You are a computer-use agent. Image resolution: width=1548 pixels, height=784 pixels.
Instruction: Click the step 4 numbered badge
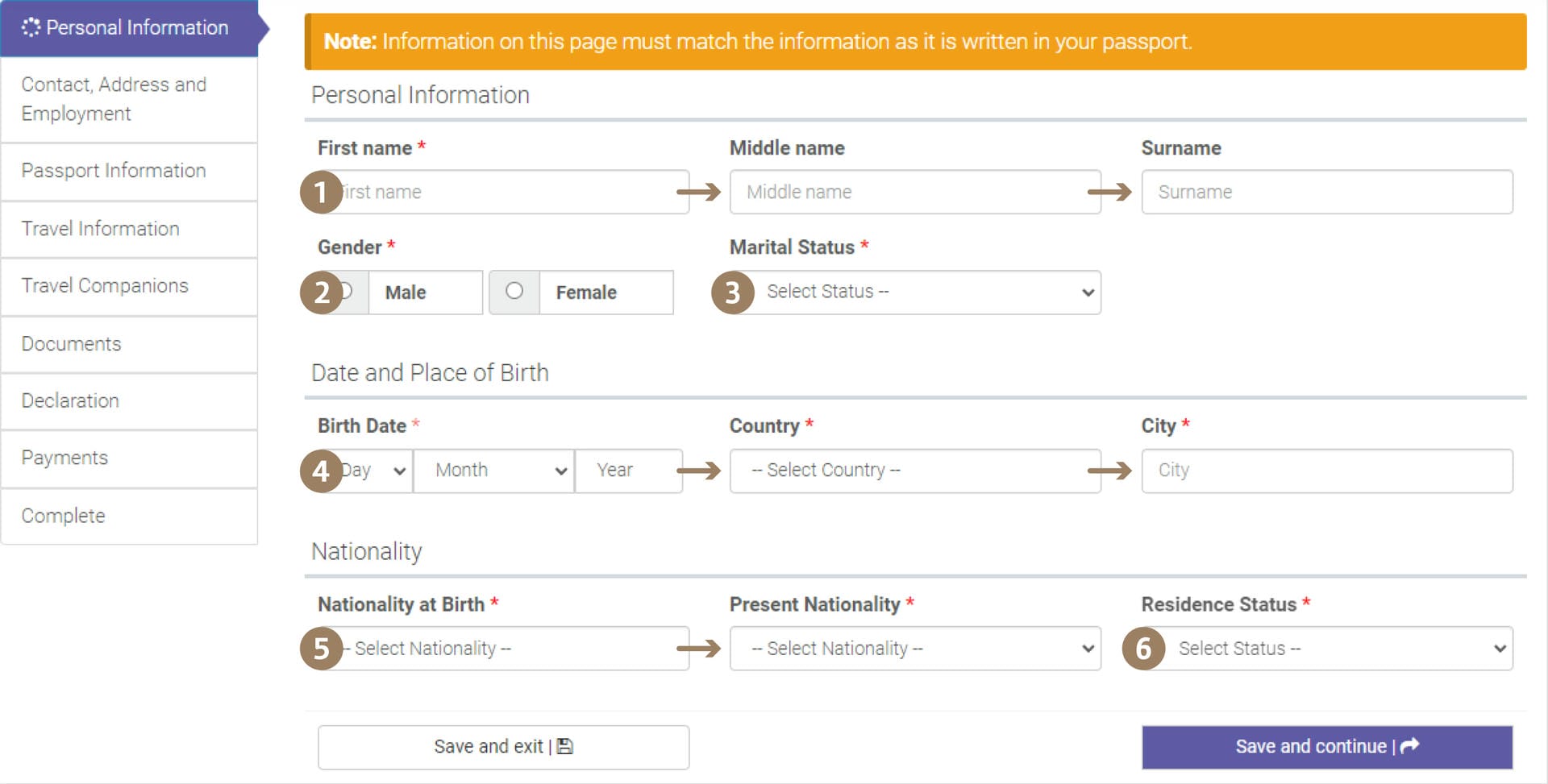(321, 471)
